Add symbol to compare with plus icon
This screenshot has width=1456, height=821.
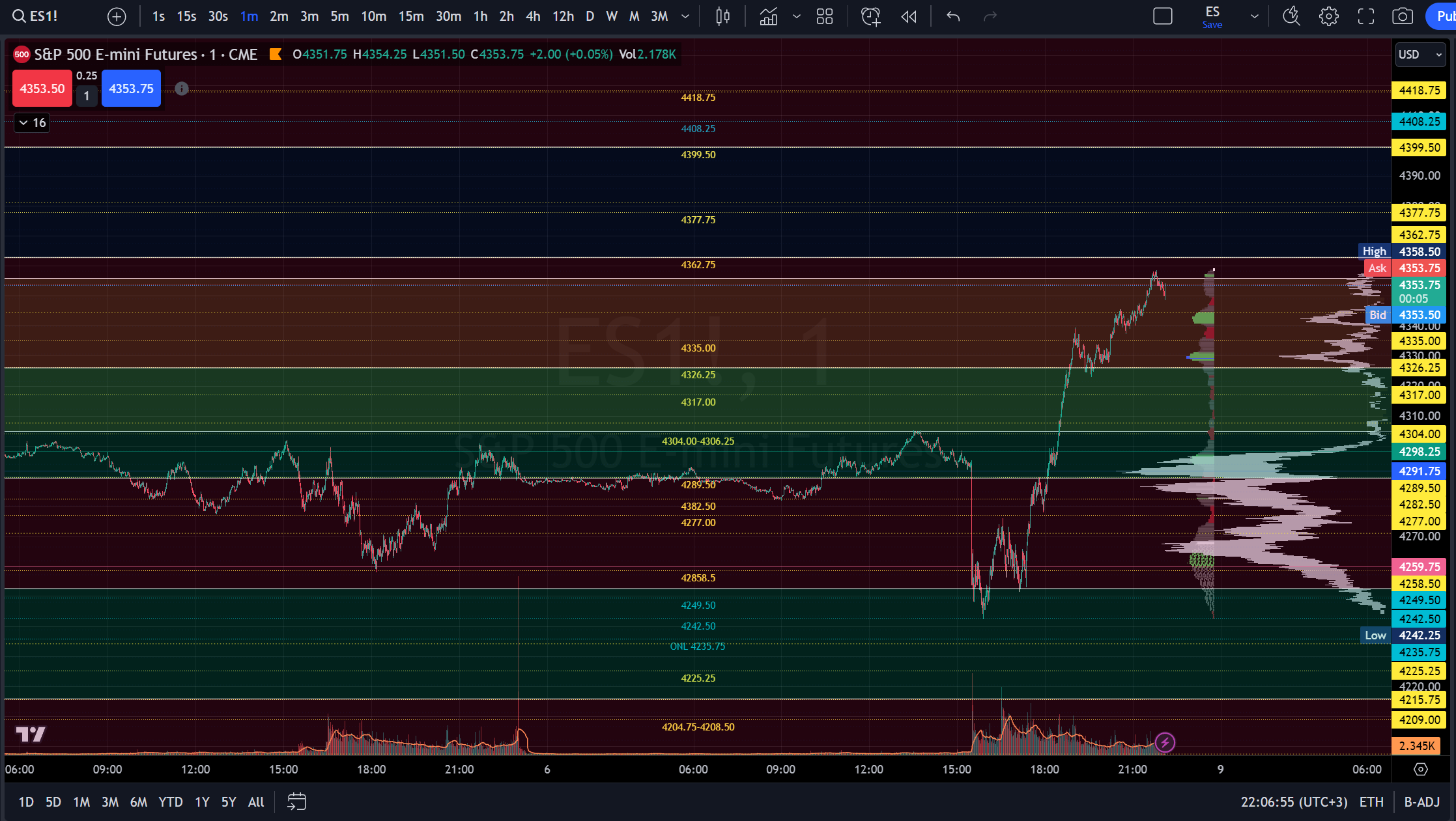pyautogui.click(x=117, y=16)
